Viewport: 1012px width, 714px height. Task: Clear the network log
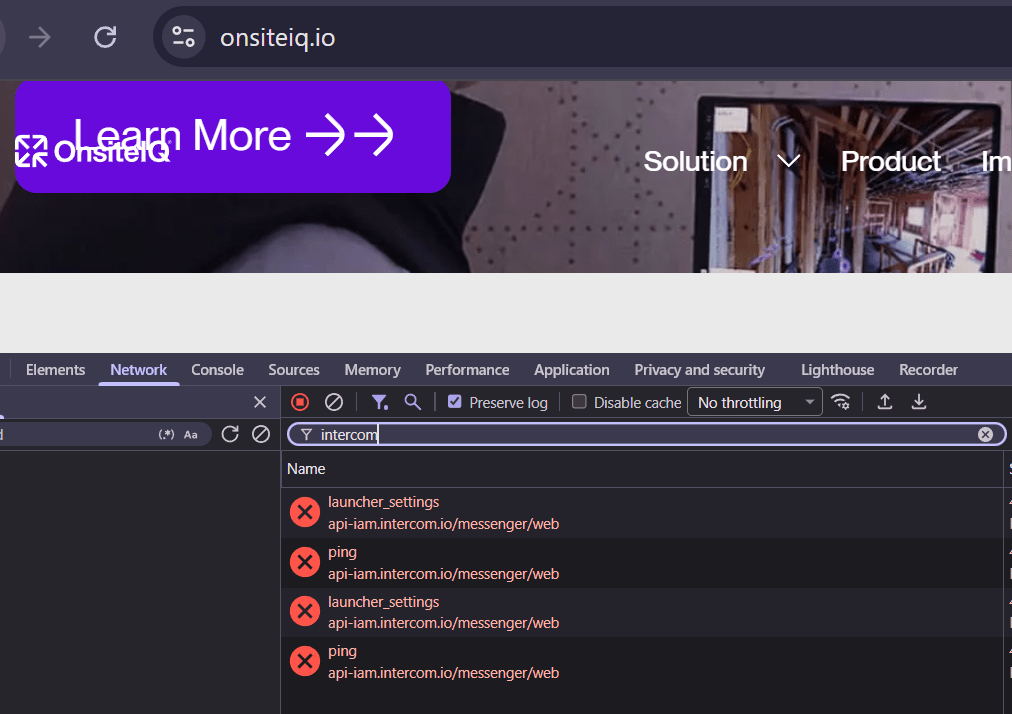pos(334,402)
